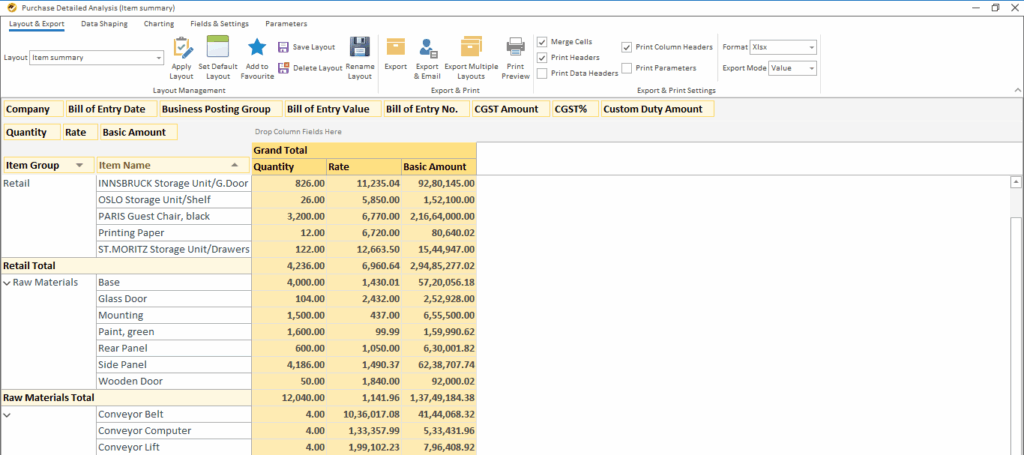
Task: Open Print Preview
Action: pos(516,48)
